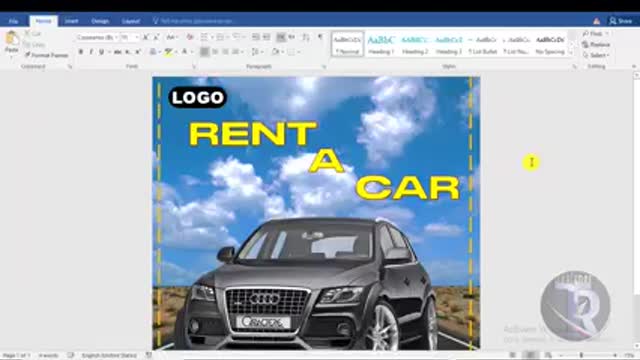Apply the Font Color button

[184, 52]
